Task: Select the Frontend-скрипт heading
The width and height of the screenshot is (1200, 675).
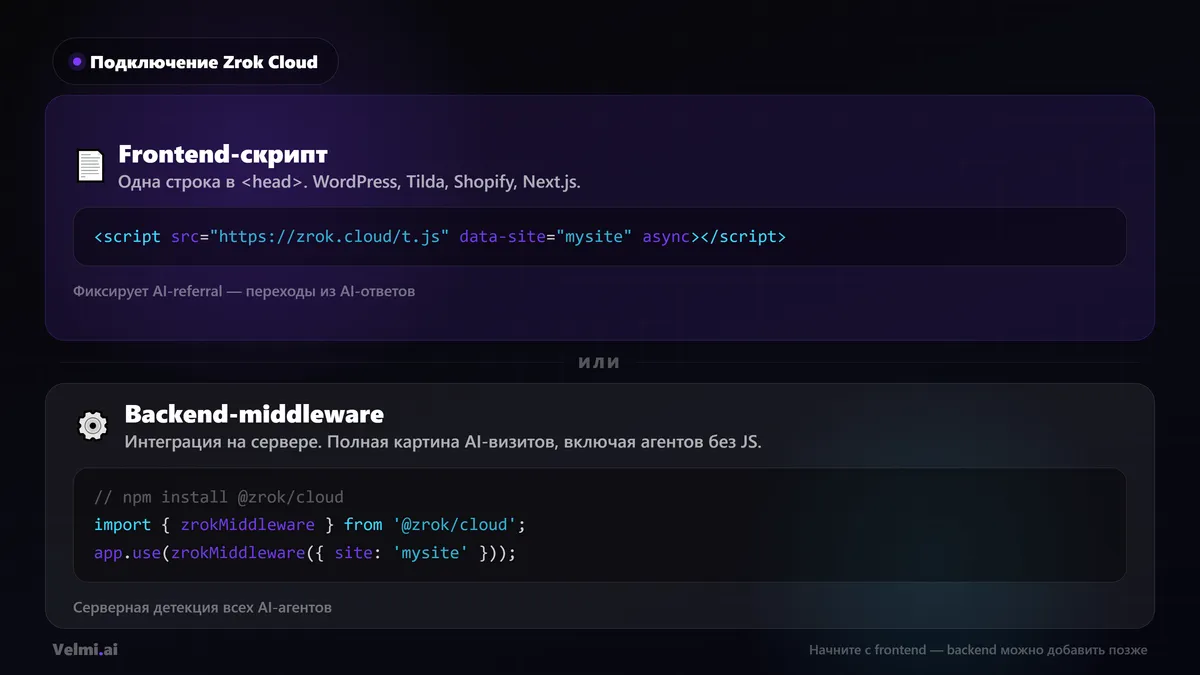Action: [x=223, y=154]
